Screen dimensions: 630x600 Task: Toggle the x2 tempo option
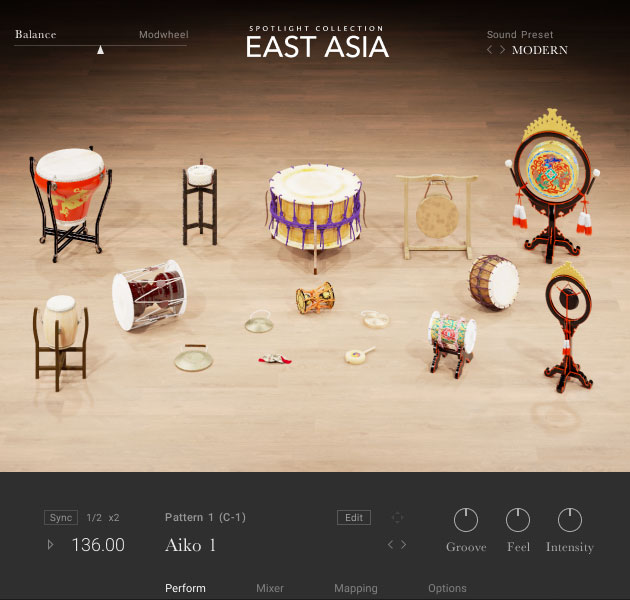click(114, 518)
